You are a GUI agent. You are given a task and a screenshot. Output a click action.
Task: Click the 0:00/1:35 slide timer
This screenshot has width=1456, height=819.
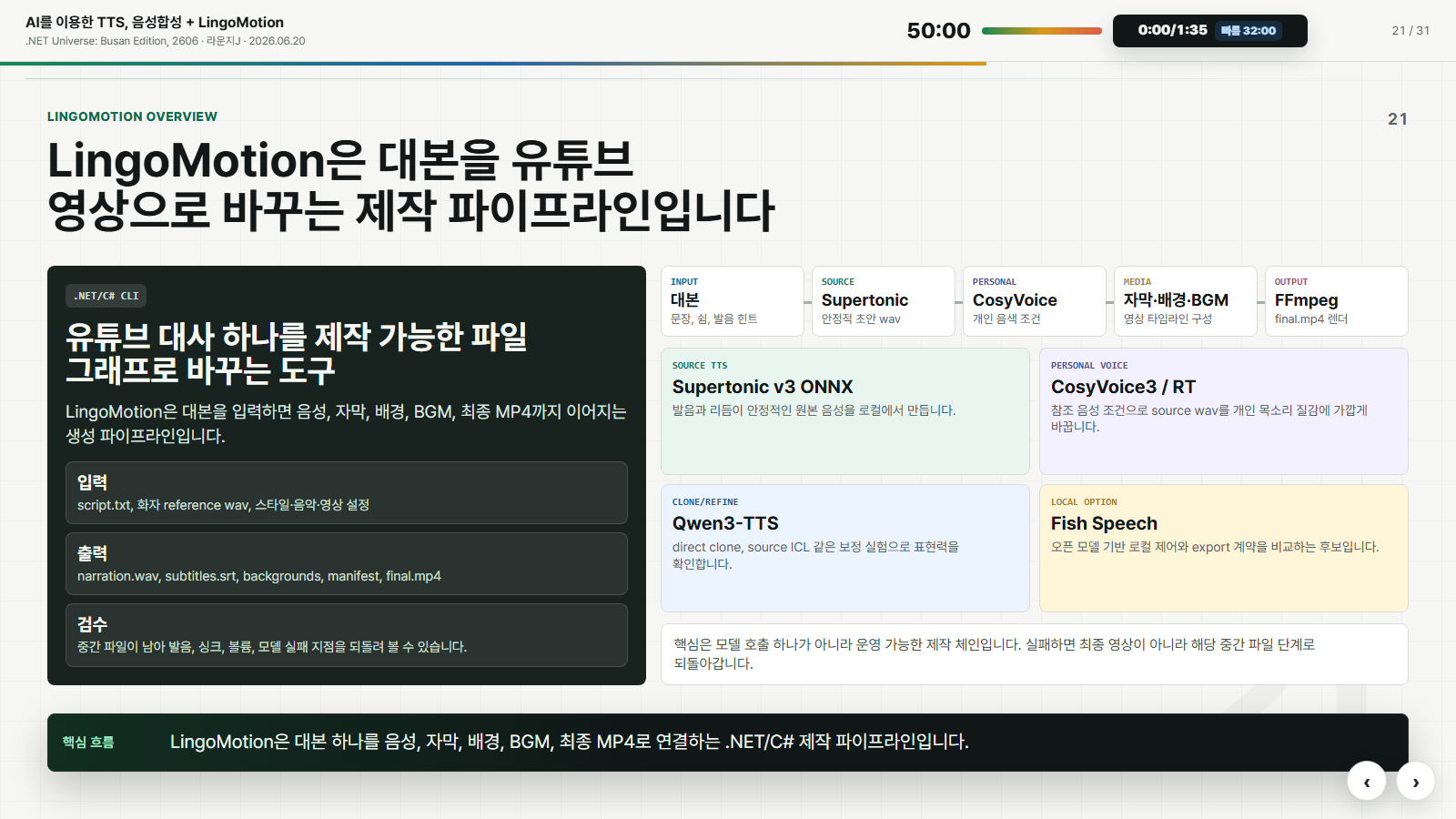(1172, 30)
